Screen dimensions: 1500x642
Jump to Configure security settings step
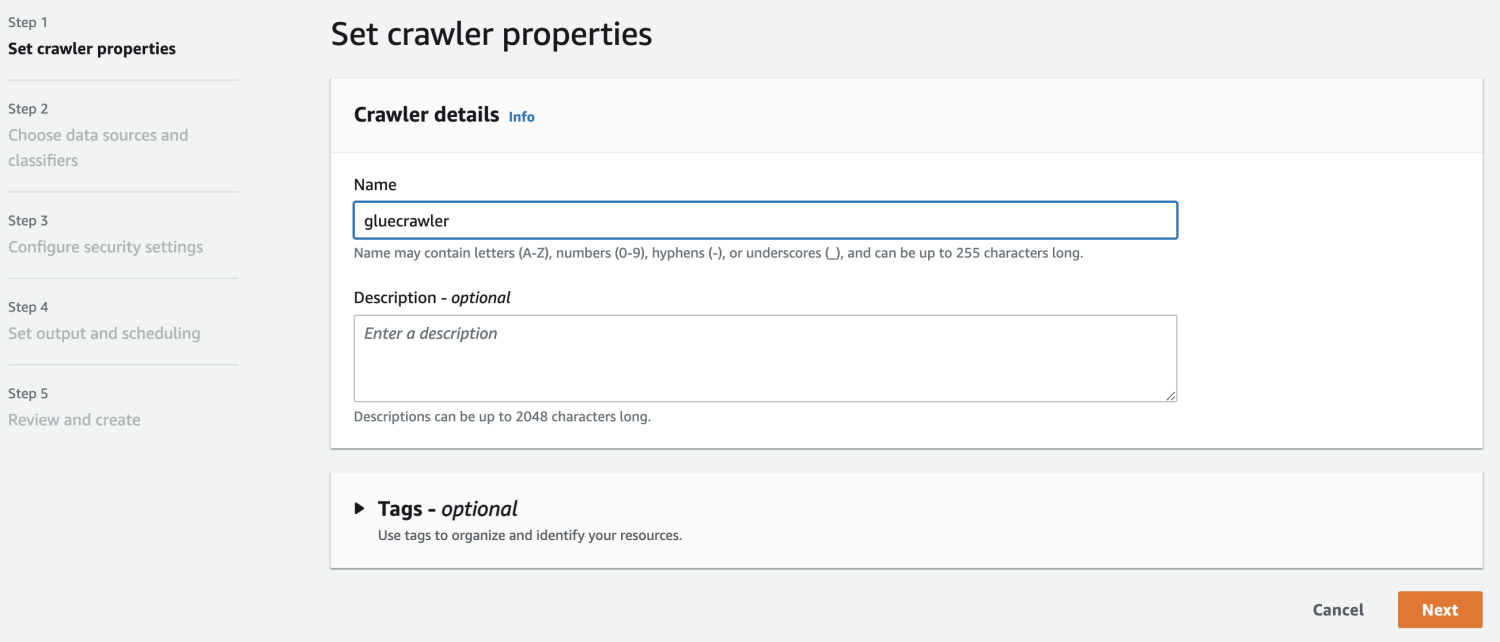click(x=105, y=247)
